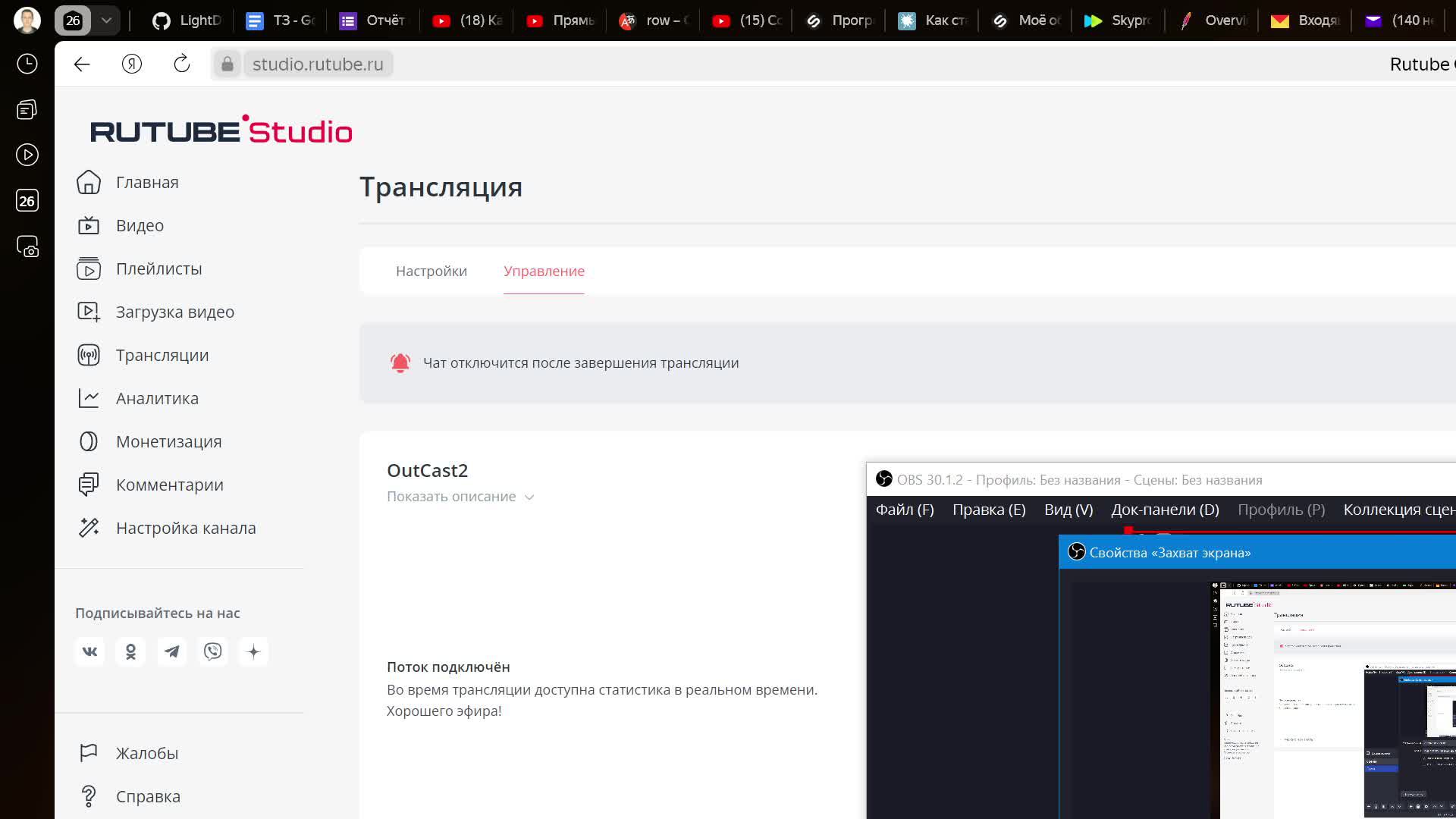Open the Viber social icon
This screenshot has height=819, width=1456.
(x=213, y=651)
